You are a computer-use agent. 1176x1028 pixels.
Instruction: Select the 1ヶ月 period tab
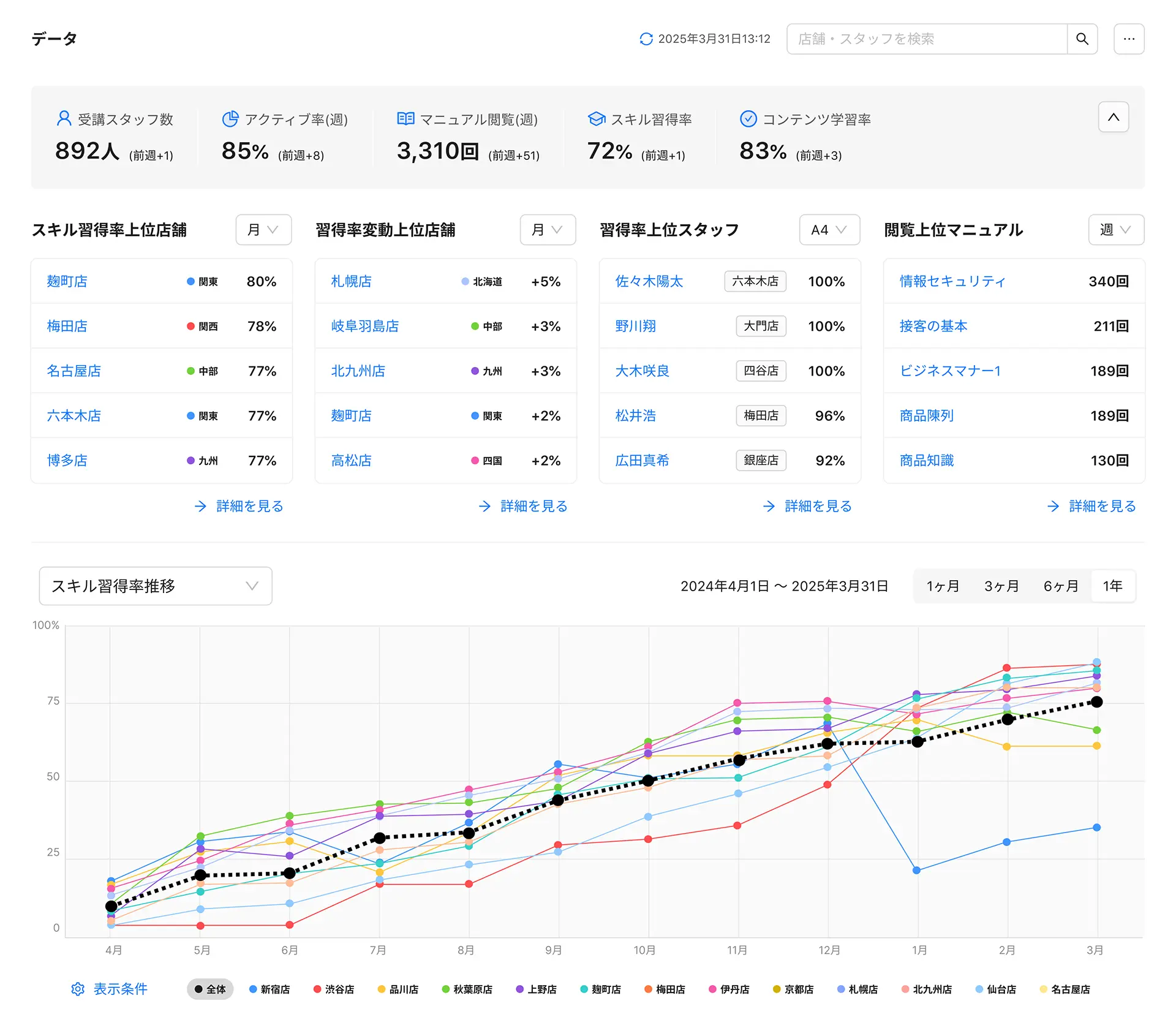coord(943,586)
